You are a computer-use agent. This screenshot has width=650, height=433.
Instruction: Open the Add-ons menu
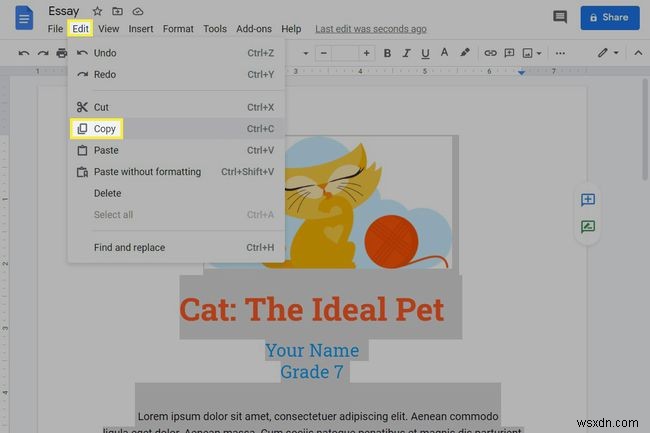[x=254, y=29]
